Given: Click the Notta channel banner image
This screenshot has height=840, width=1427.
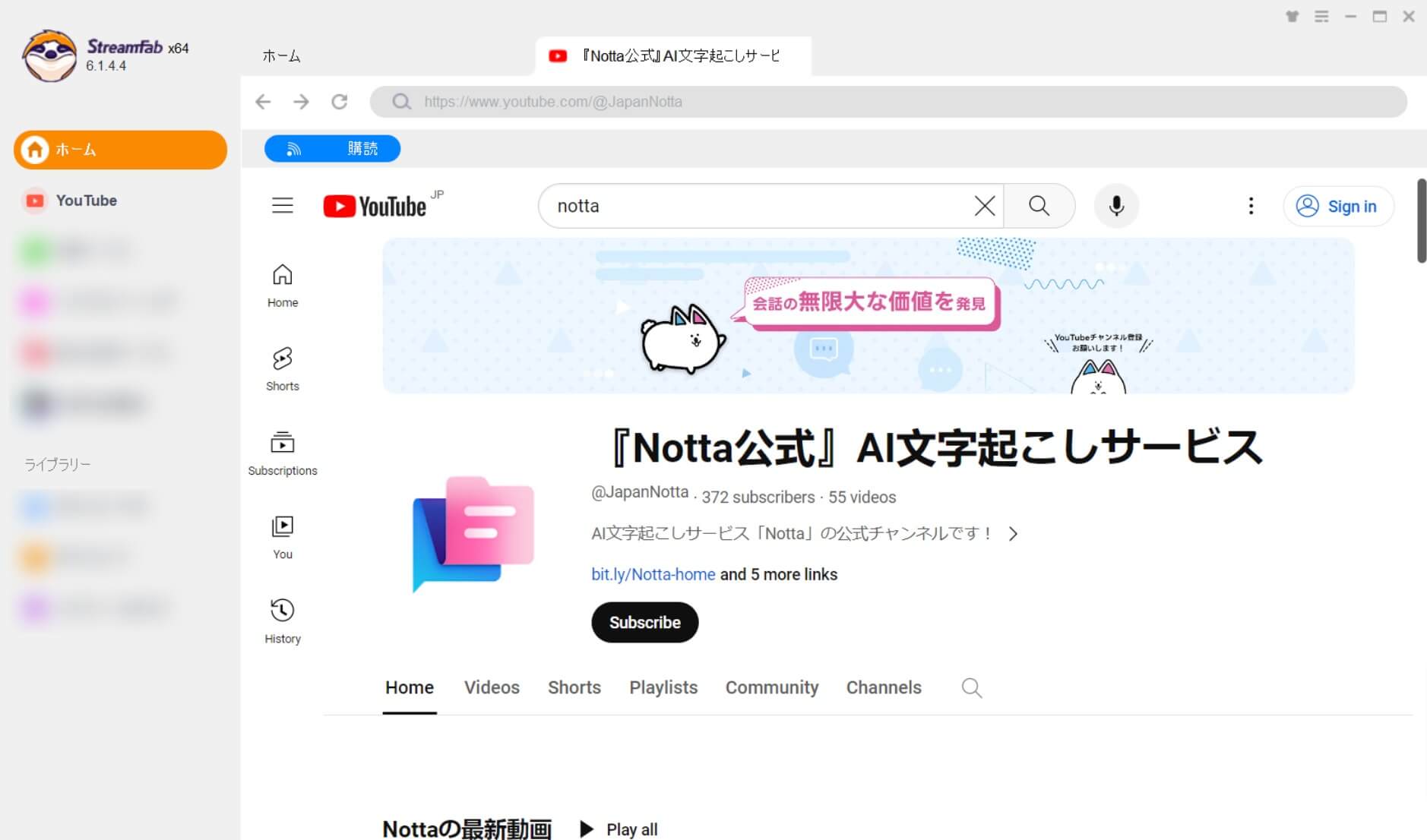Looking at the screenshot, I should 869,316.
